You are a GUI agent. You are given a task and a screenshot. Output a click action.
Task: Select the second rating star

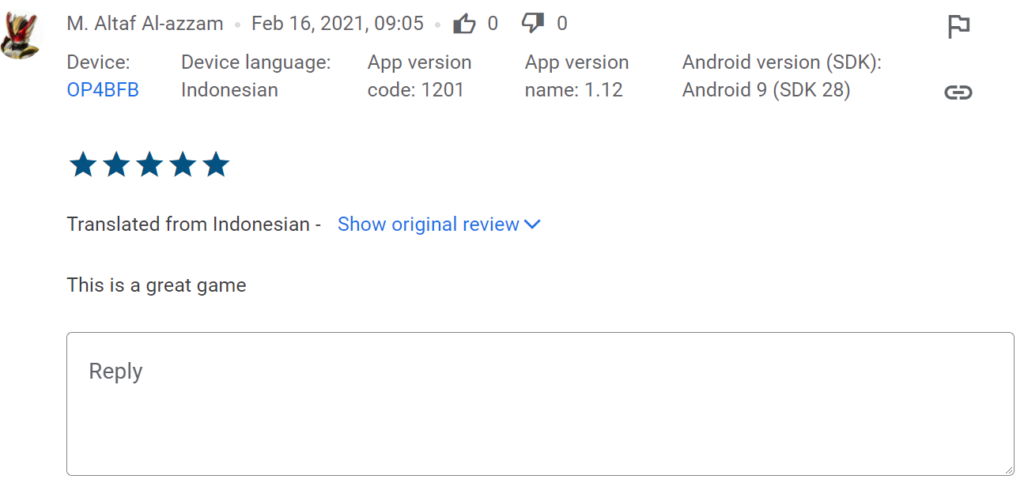(116, 165)
